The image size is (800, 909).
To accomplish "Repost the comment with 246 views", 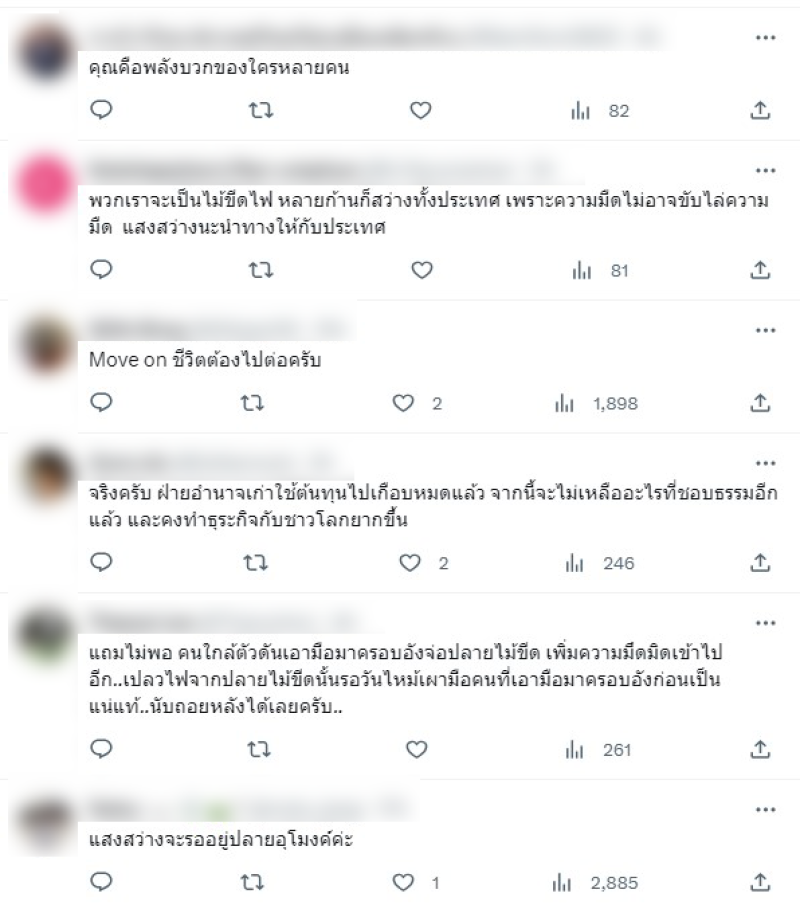I will 255,562.
